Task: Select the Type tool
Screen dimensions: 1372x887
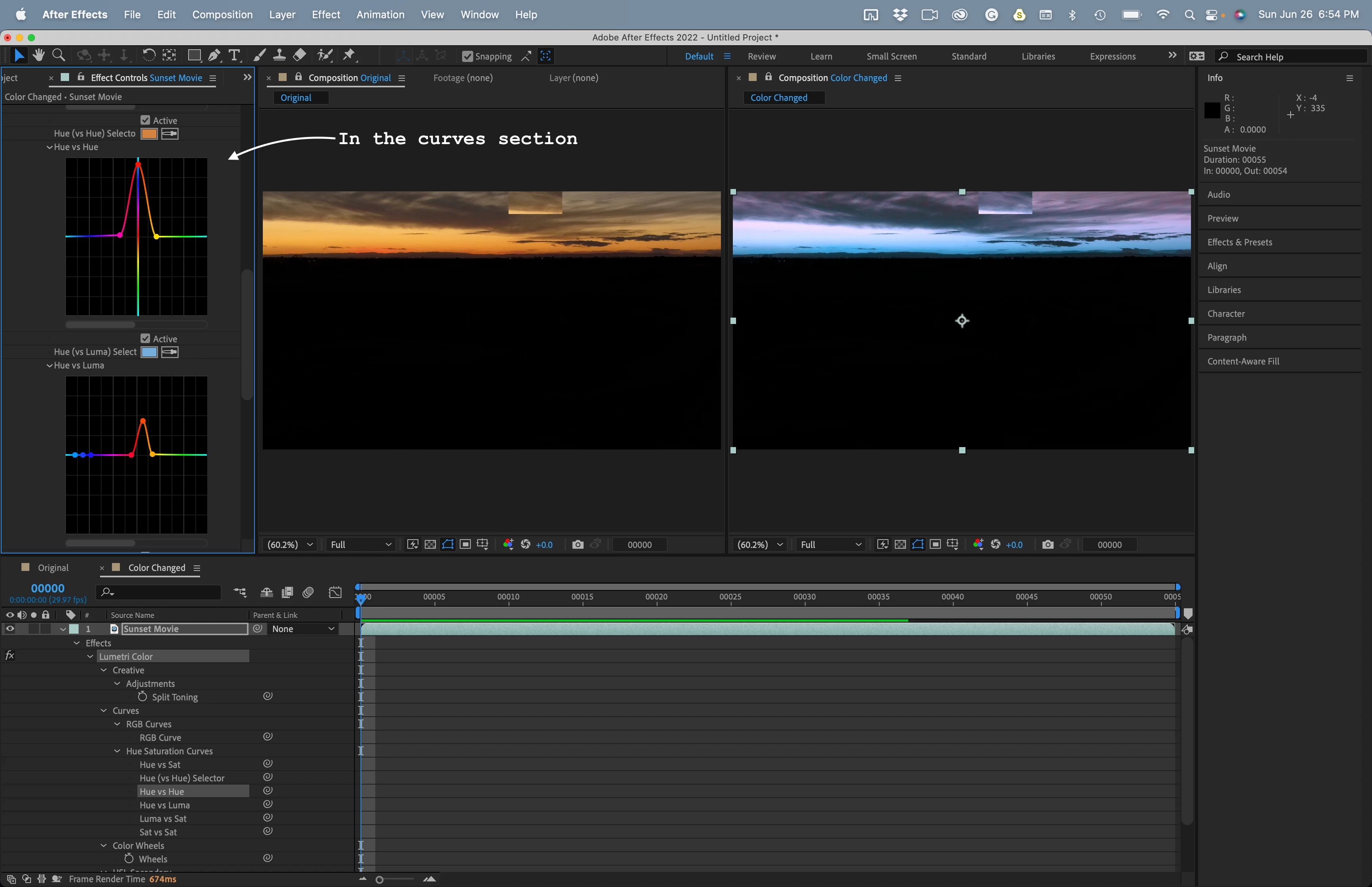Action: tap(234, 55)
